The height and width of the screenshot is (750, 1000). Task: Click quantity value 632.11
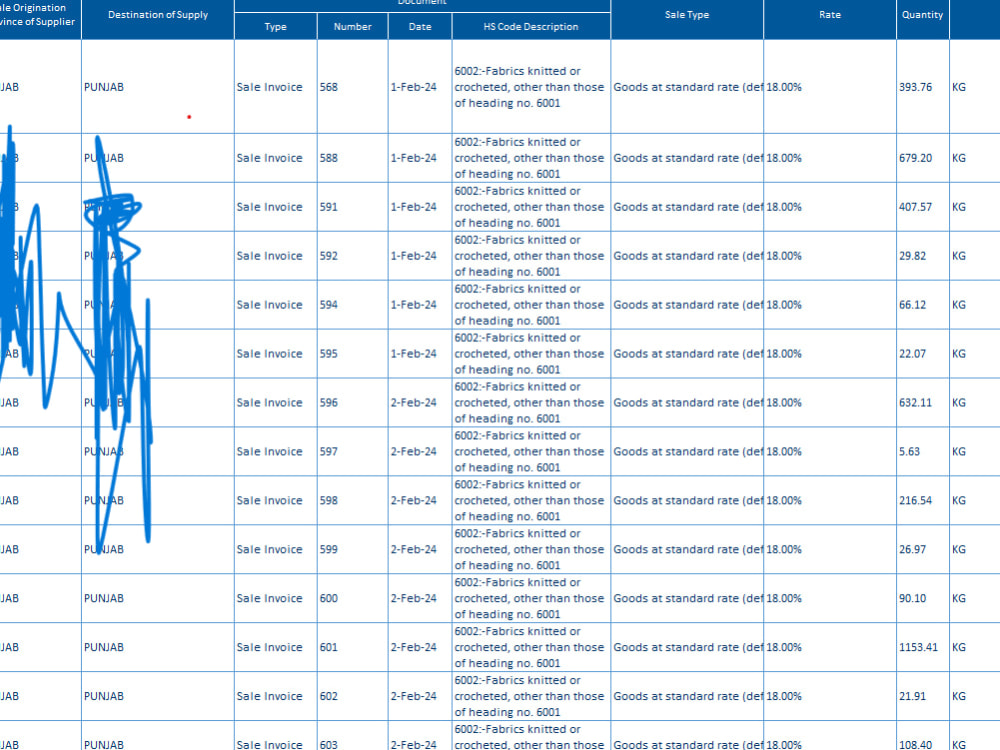[x=915, y=402]
